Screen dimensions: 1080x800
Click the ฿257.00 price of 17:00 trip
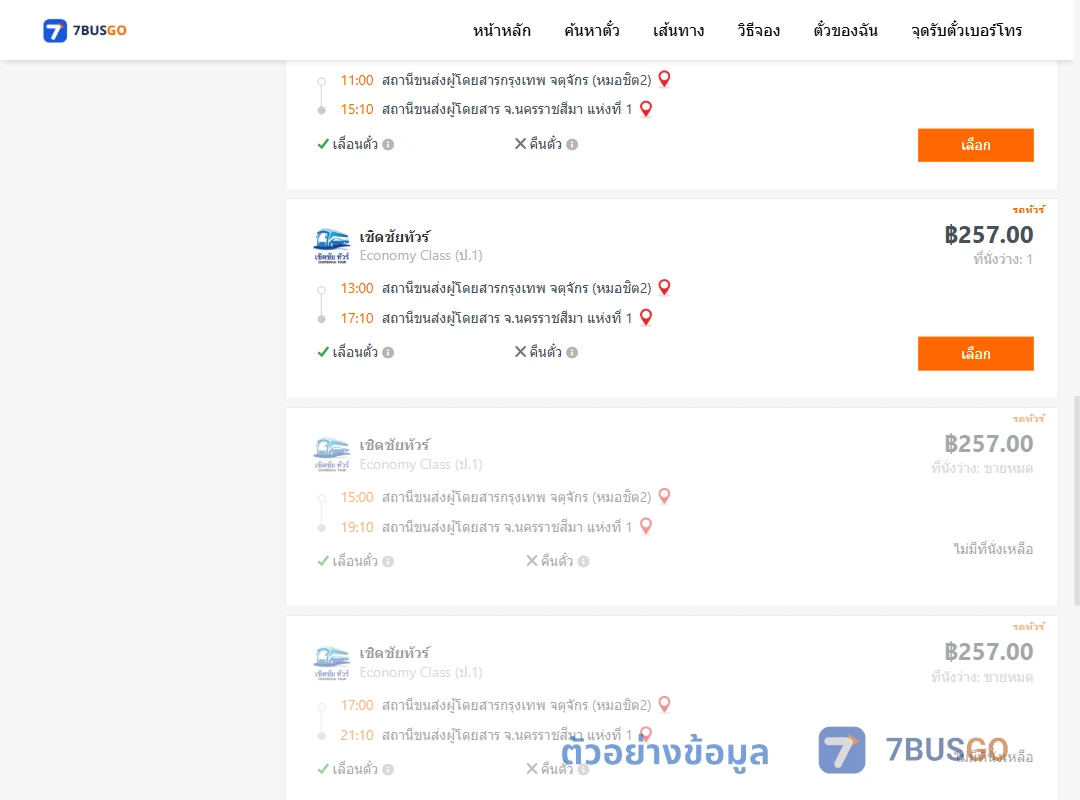[988, 652]
